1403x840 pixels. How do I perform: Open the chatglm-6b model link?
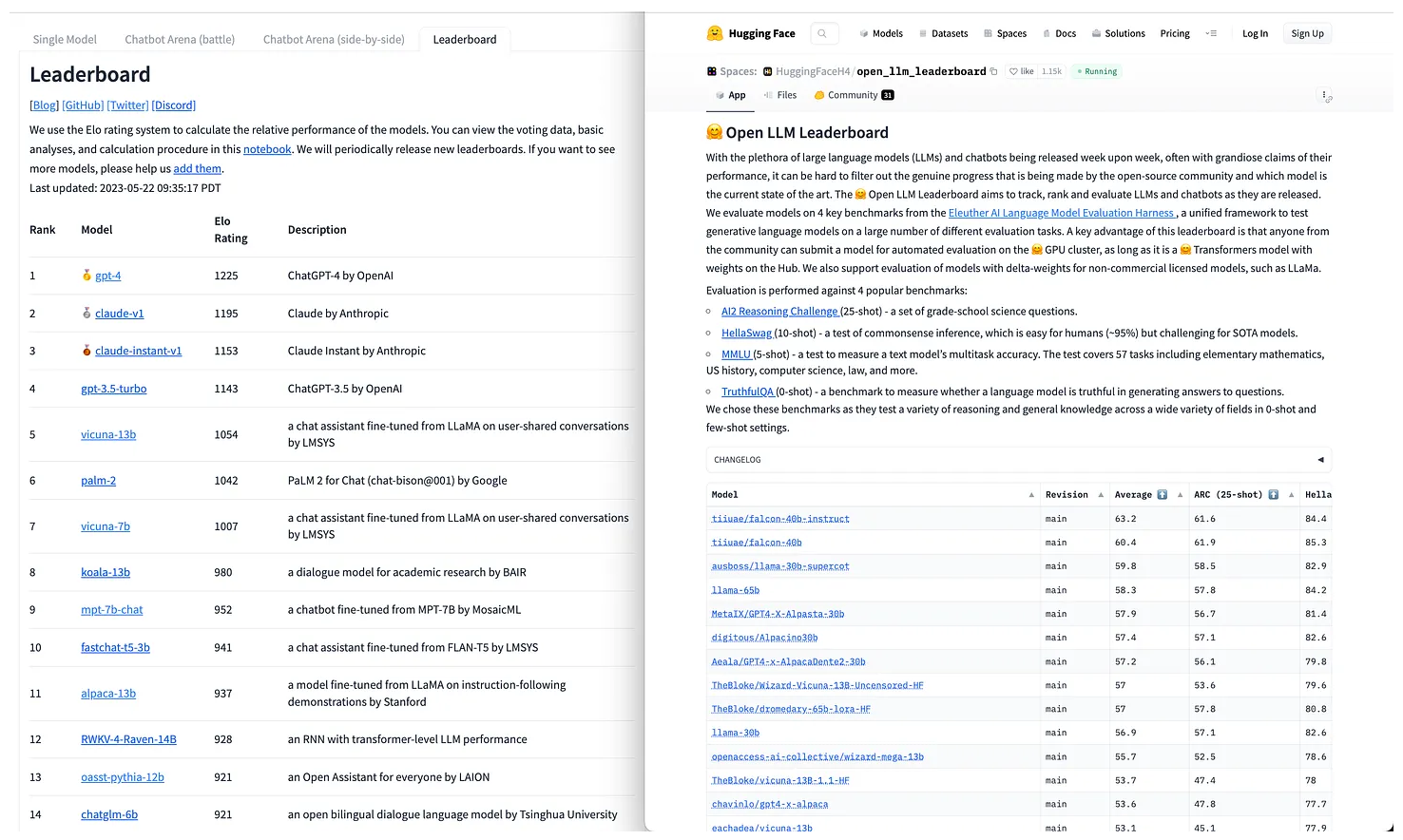[x=109, y=814]
